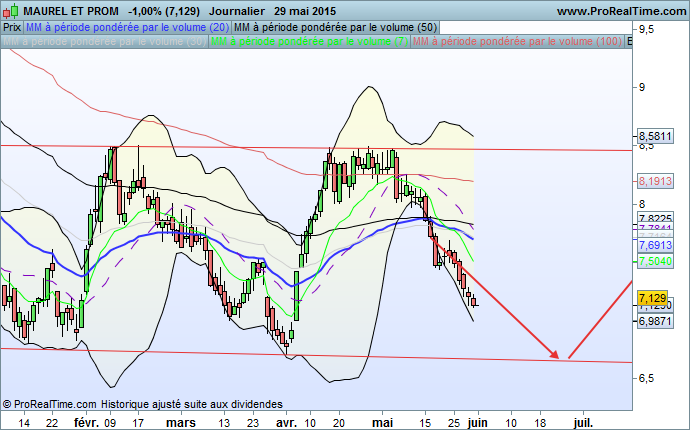690x430 pixels.
Task: Select the red MM volume (100) label
Action: 517,41
